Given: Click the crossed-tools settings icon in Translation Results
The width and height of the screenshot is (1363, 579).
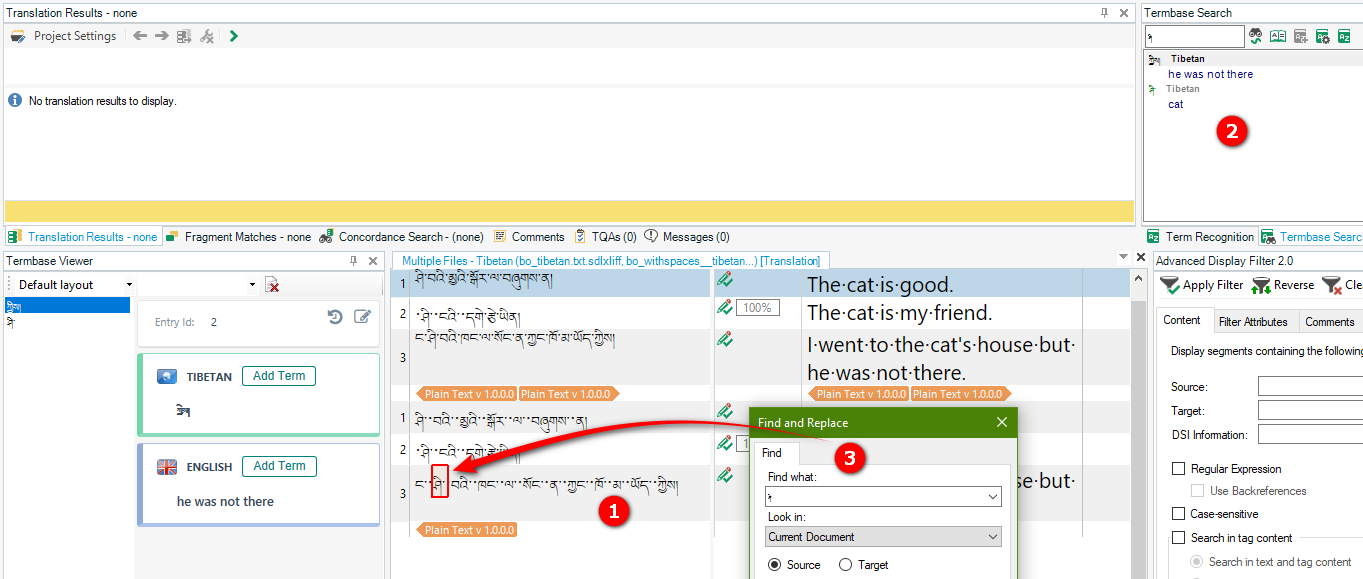Looking at the screenshot, I should (207, 36).
